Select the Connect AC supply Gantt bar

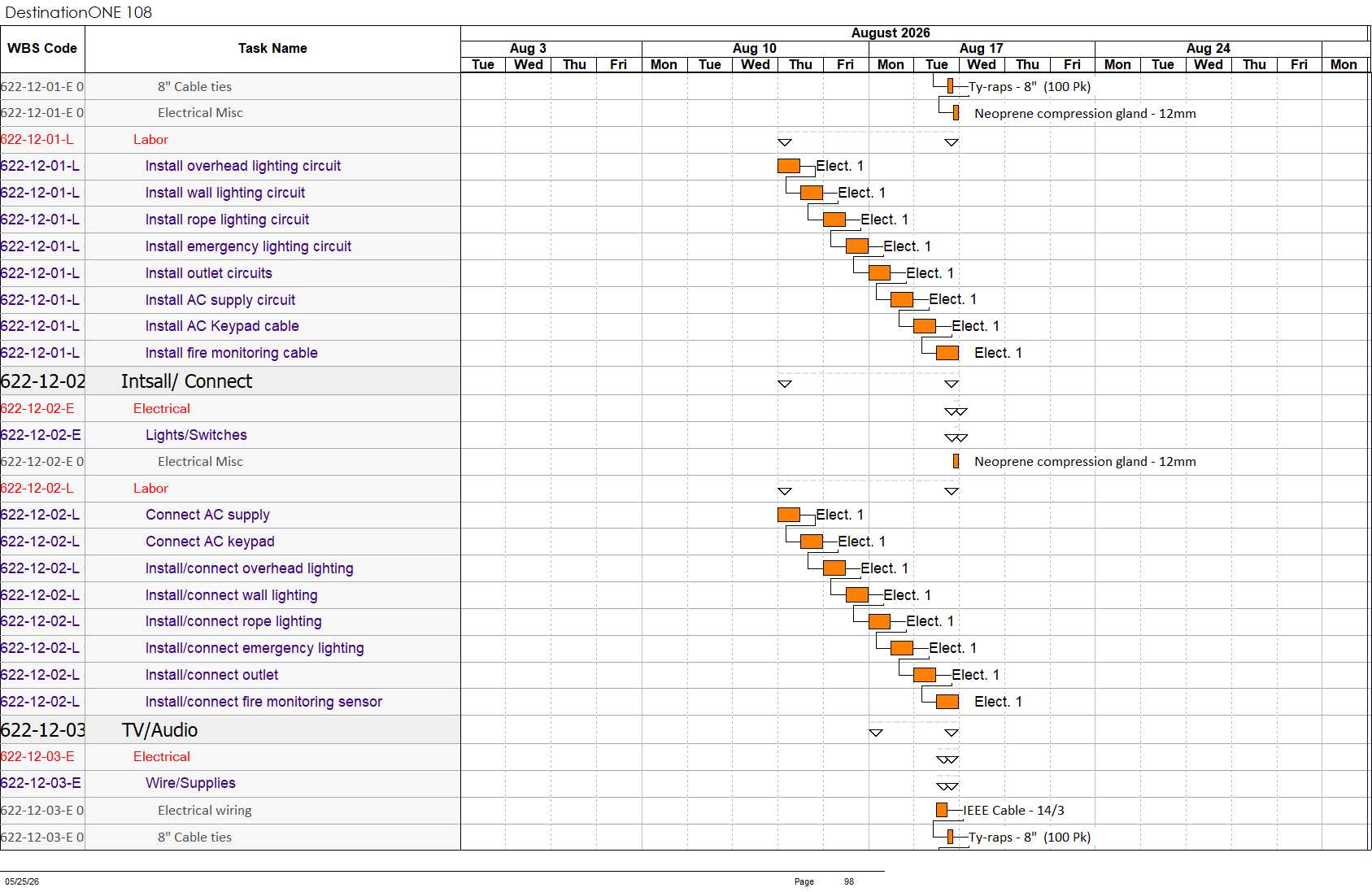(789, 515)
